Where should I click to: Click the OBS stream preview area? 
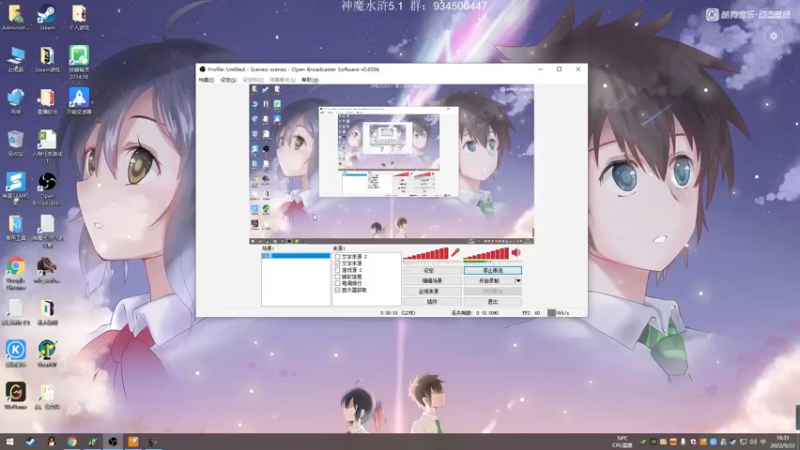pyautogui.click(x=391, y=164)
